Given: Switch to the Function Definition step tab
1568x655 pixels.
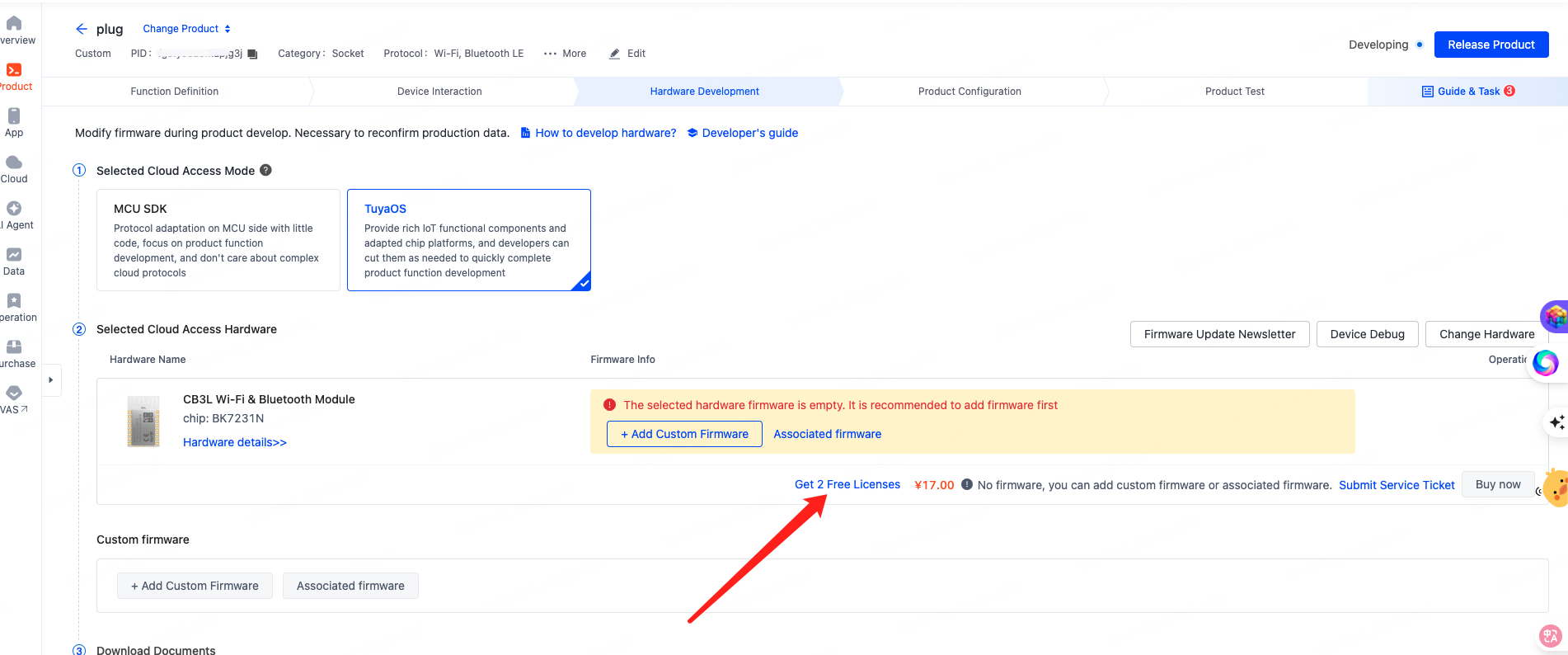Looking at the screenshot, I should pos(175,92).
